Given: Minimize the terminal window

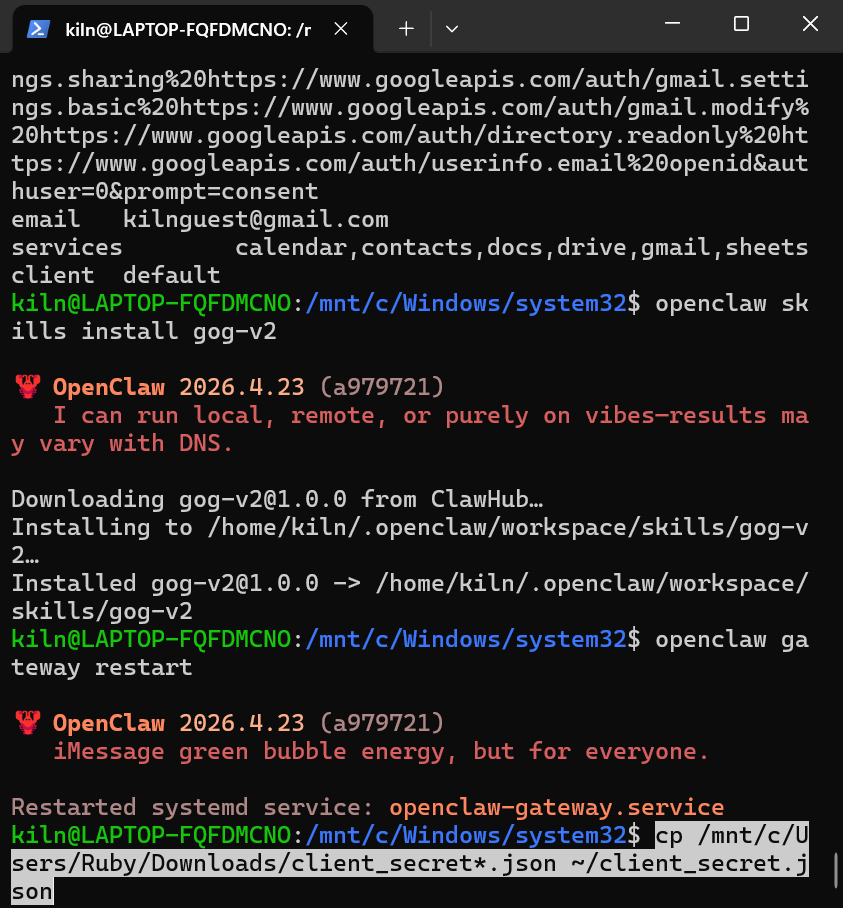Looking at the screenshot, I should click(x=672, y=23).
